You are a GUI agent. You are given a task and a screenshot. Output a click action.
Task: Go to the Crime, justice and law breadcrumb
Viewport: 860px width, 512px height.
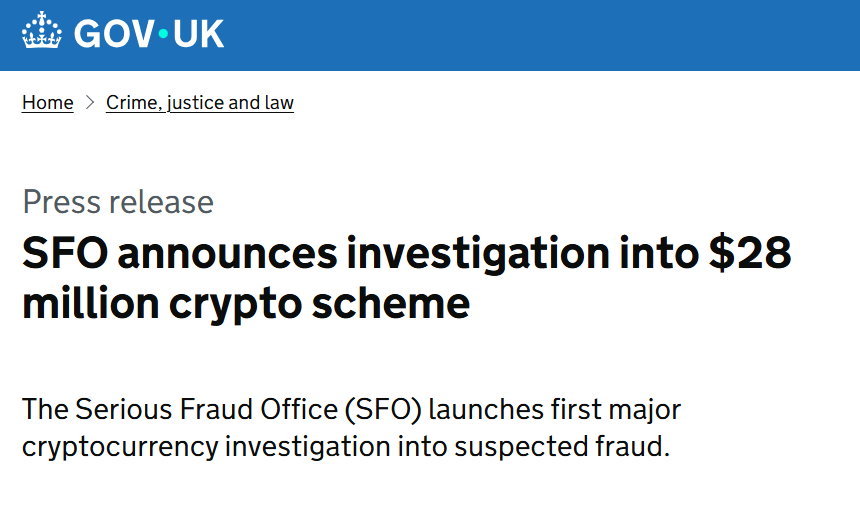click(200, 103)
